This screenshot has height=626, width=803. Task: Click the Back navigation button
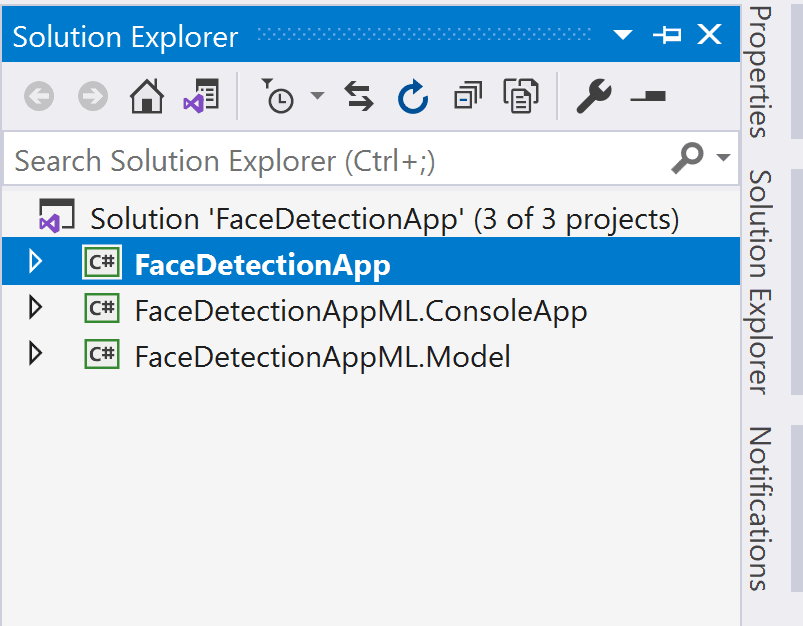(x=38, y=97)
